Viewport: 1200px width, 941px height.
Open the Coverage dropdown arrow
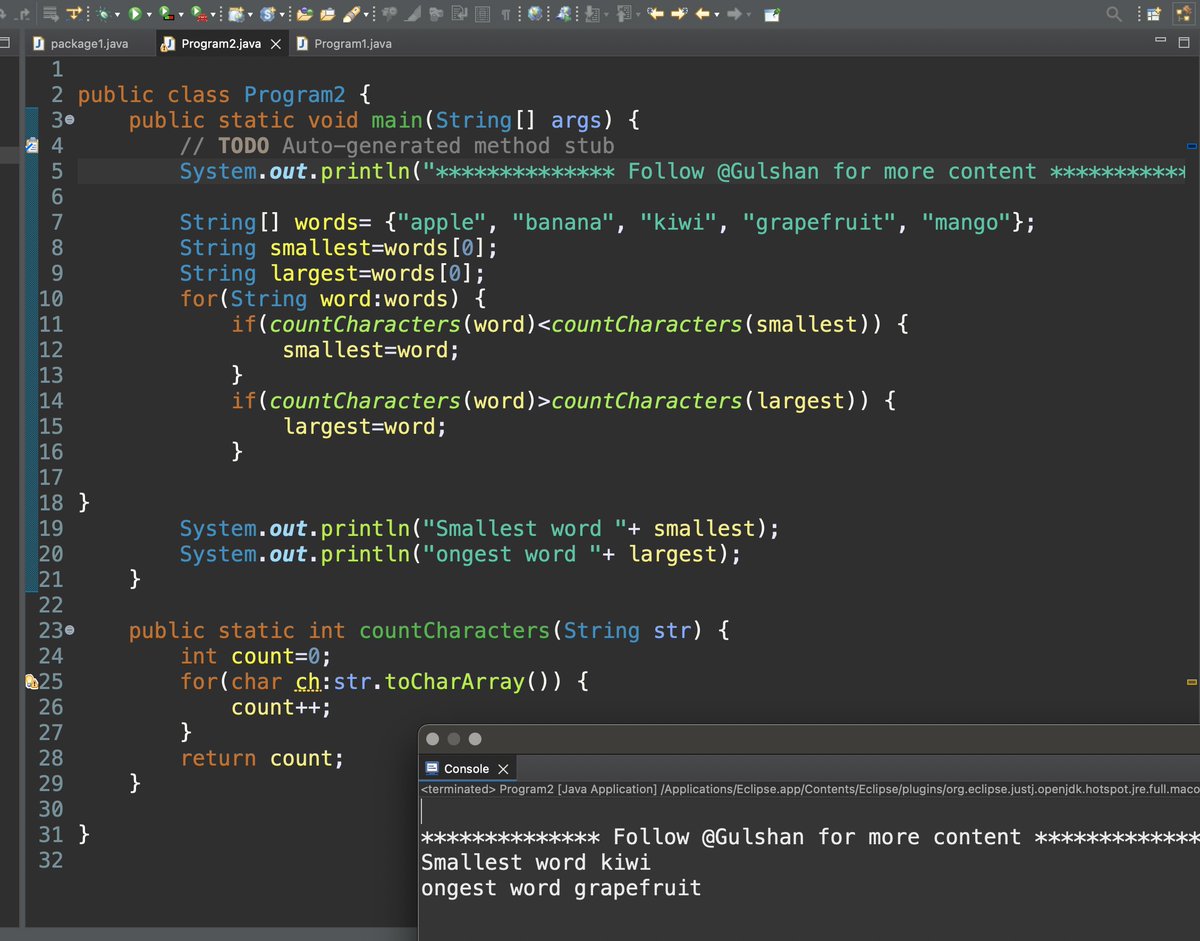point(180,14)
